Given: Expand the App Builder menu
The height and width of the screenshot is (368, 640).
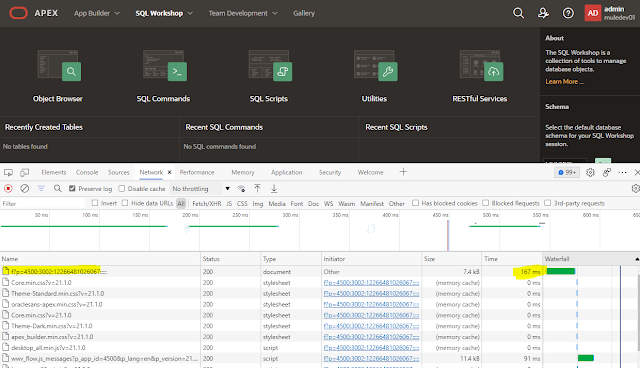Looking at the screenshot, I should (x=97, y=13).
